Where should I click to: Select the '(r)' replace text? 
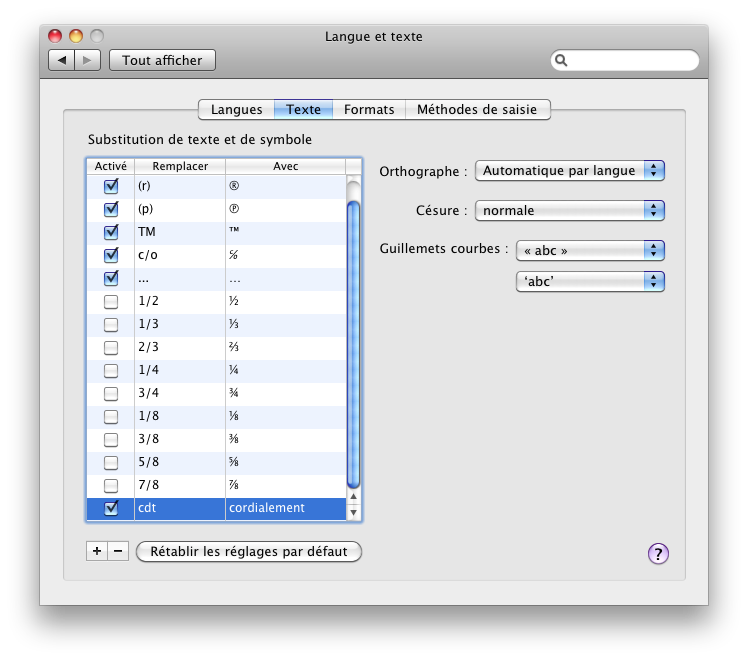pyautogui.click(x=144, y=186)
